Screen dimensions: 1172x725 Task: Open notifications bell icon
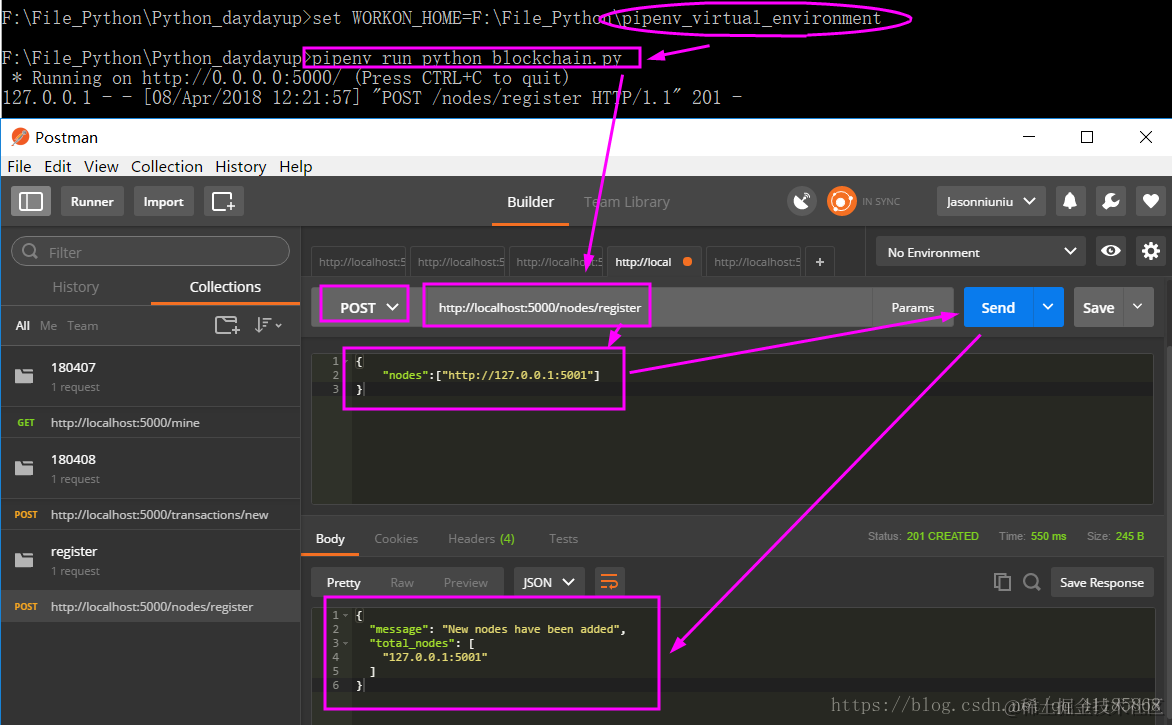point(1070,201)
